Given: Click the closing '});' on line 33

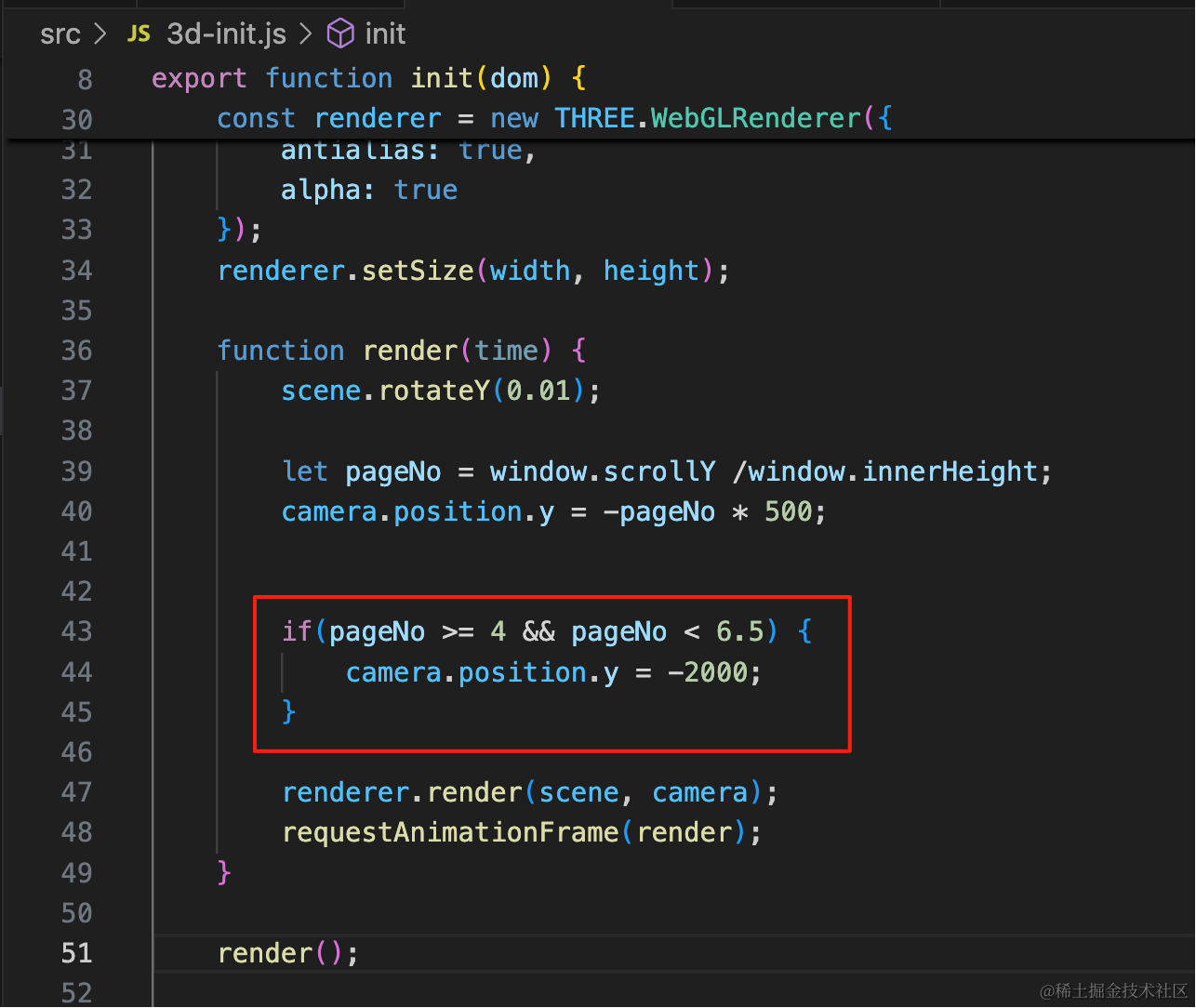Looking at the screenshot, I should pyautogui.click(x=239, y=230).
